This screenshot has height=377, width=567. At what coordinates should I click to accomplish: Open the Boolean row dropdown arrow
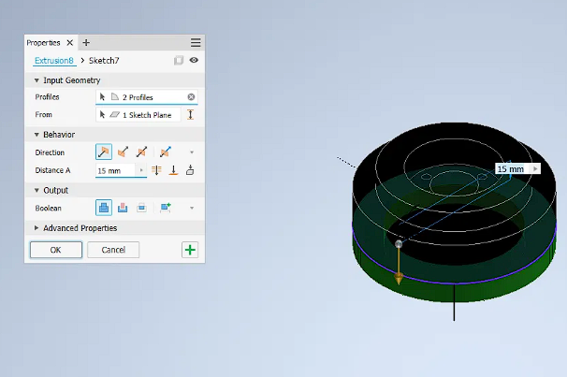(192, 208)
